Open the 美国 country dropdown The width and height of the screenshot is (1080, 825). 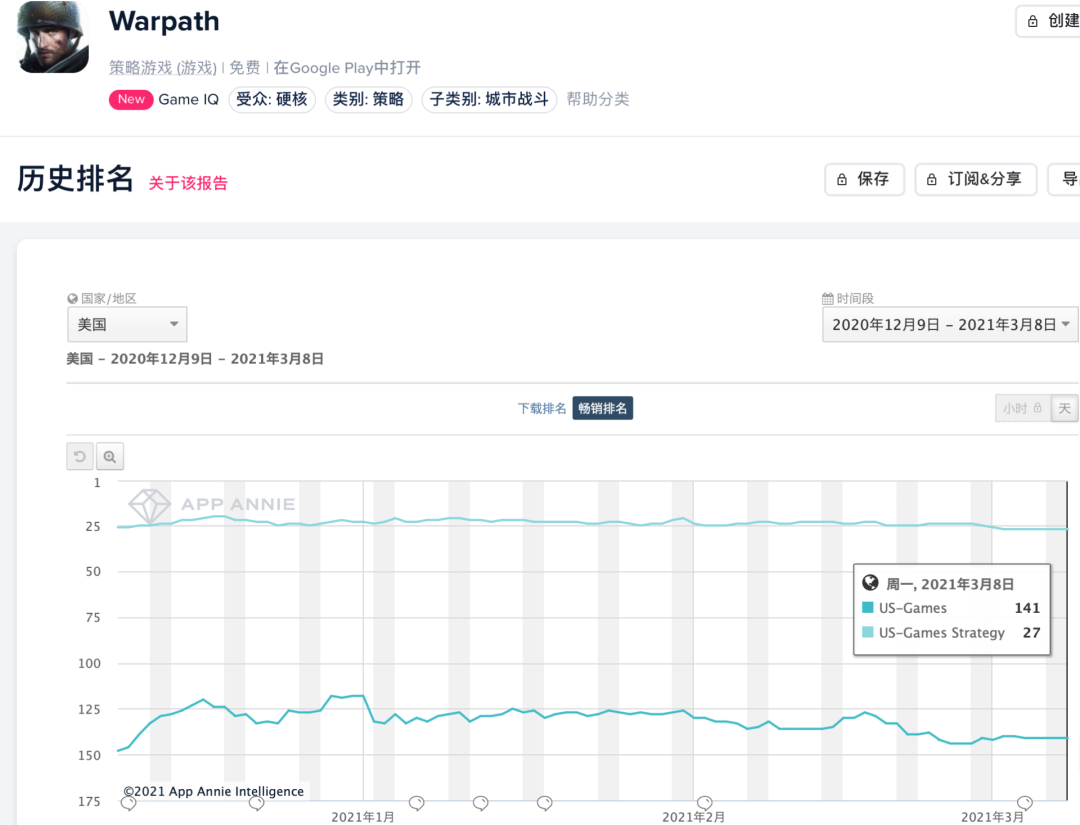(x=127, y=324)
